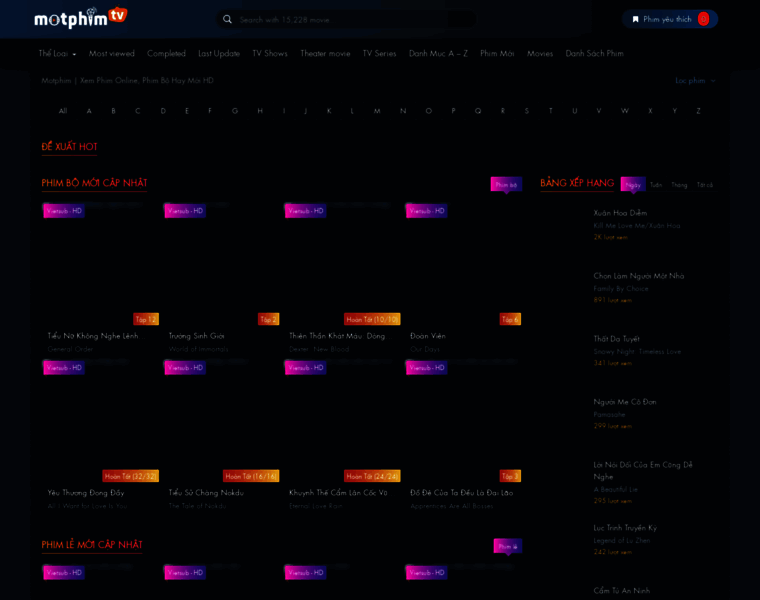
Task: Filter movies by letter M
Action: (377, 111)
